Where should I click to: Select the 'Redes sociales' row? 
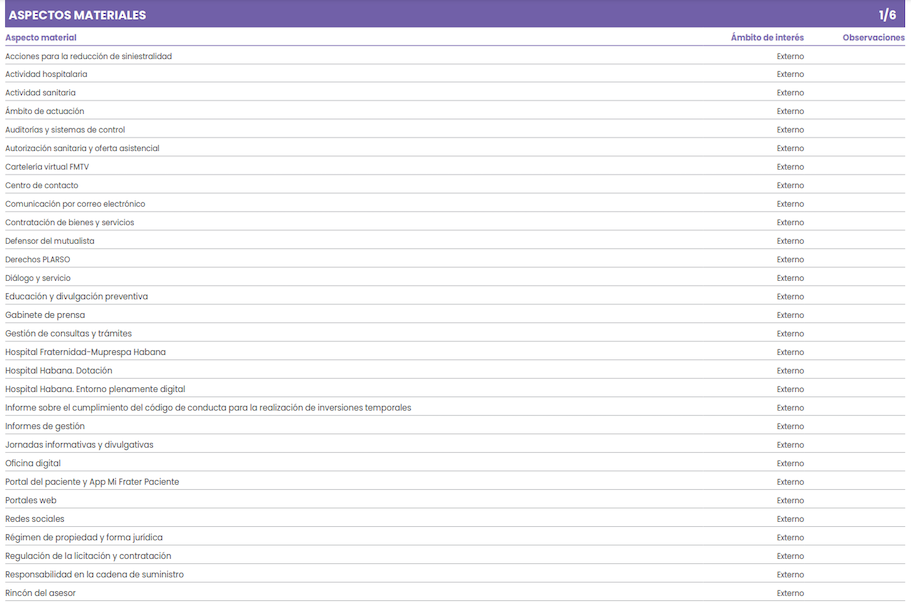pyautogui.click(x=455, y=519)
